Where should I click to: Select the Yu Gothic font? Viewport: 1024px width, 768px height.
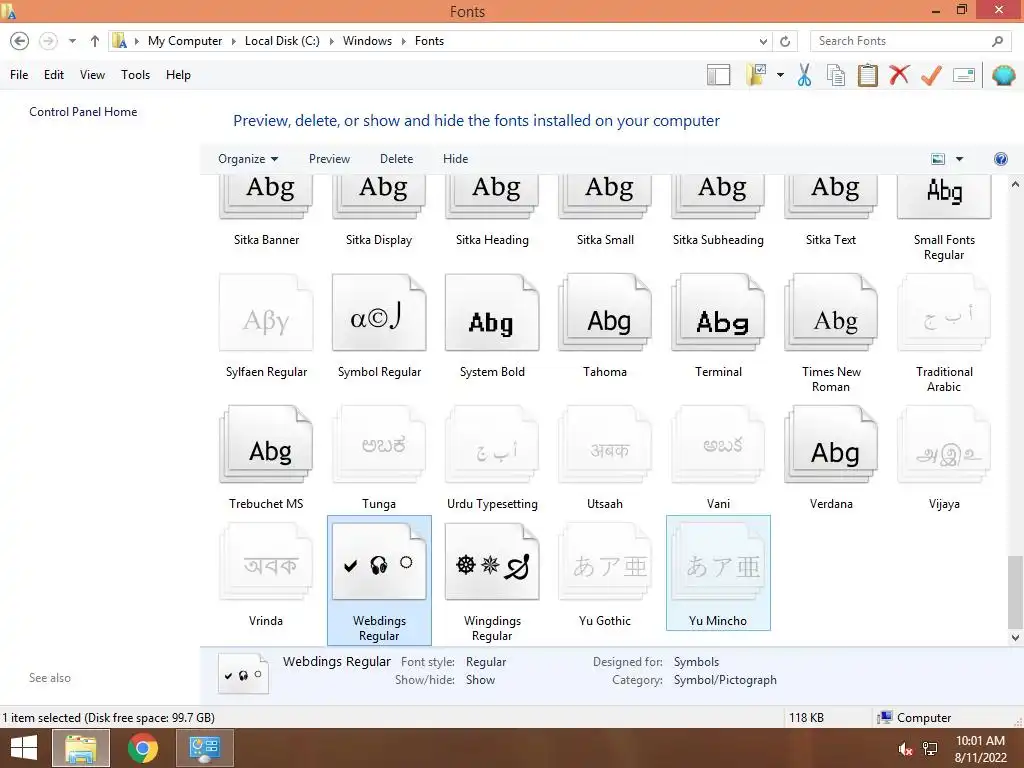tap(605, 575)
